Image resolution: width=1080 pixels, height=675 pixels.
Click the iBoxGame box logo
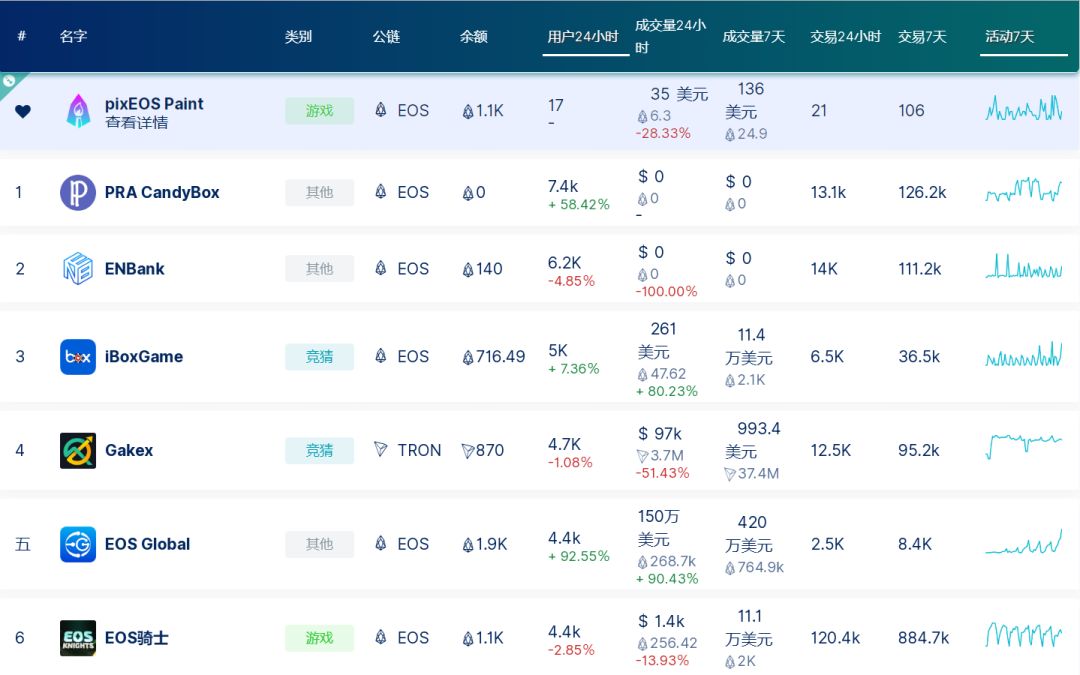click(78, 357)
